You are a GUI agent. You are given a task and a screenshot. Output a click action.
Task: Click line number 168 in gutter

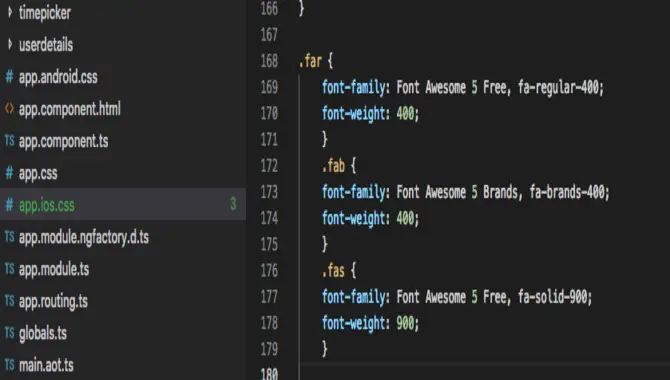point(269,61)
